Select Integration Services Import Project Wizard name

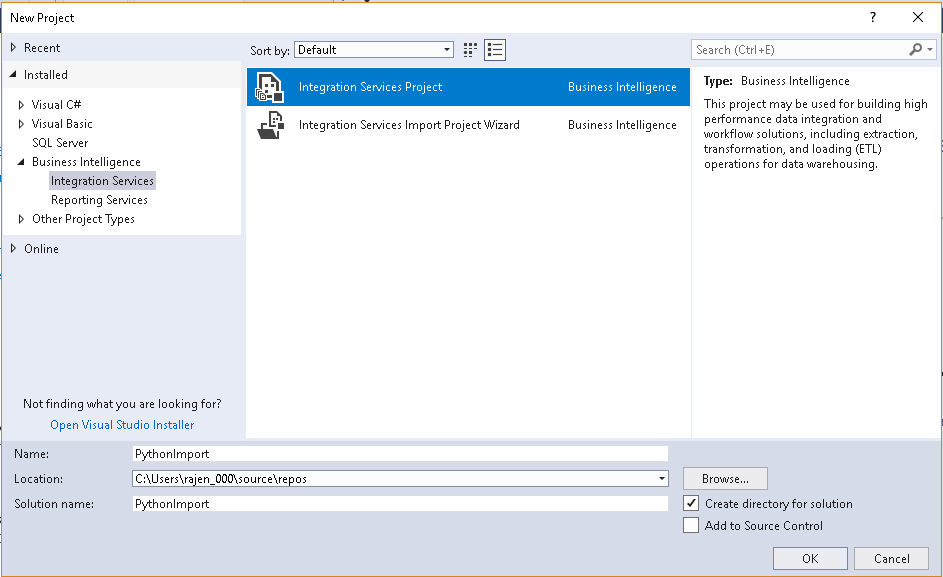pos(409,125)
